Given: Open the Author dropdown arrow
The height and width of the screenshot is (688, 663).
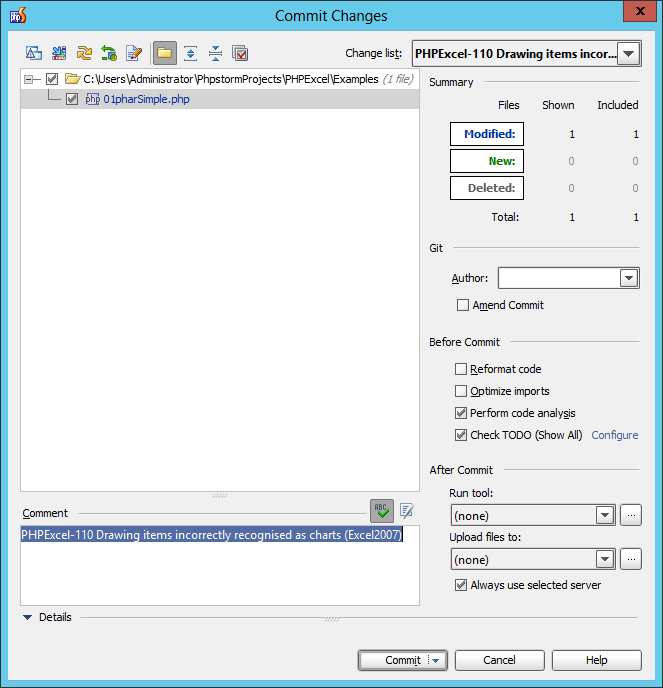Looking at the screenshot, I should (x=629, y=278).
